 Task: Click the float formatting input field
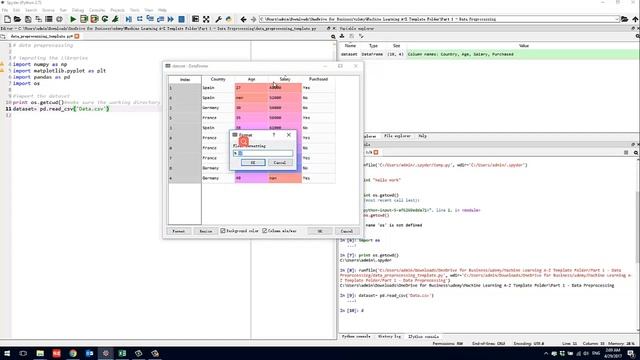[263, 153]
